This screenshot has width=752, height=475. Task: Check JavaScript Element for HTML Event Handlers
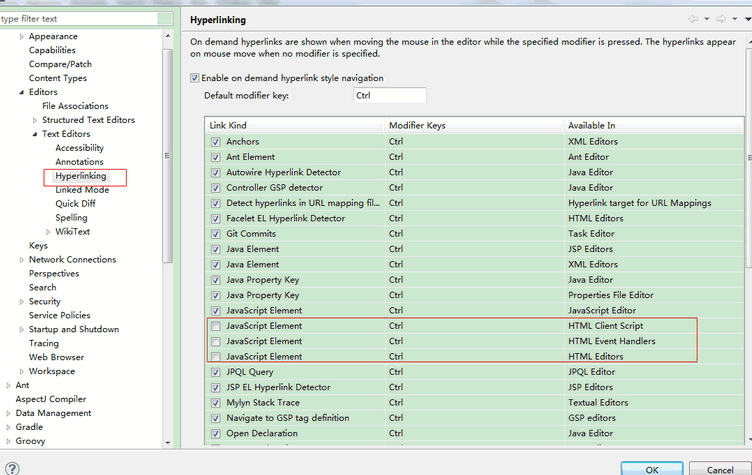[x=216, y=341]
